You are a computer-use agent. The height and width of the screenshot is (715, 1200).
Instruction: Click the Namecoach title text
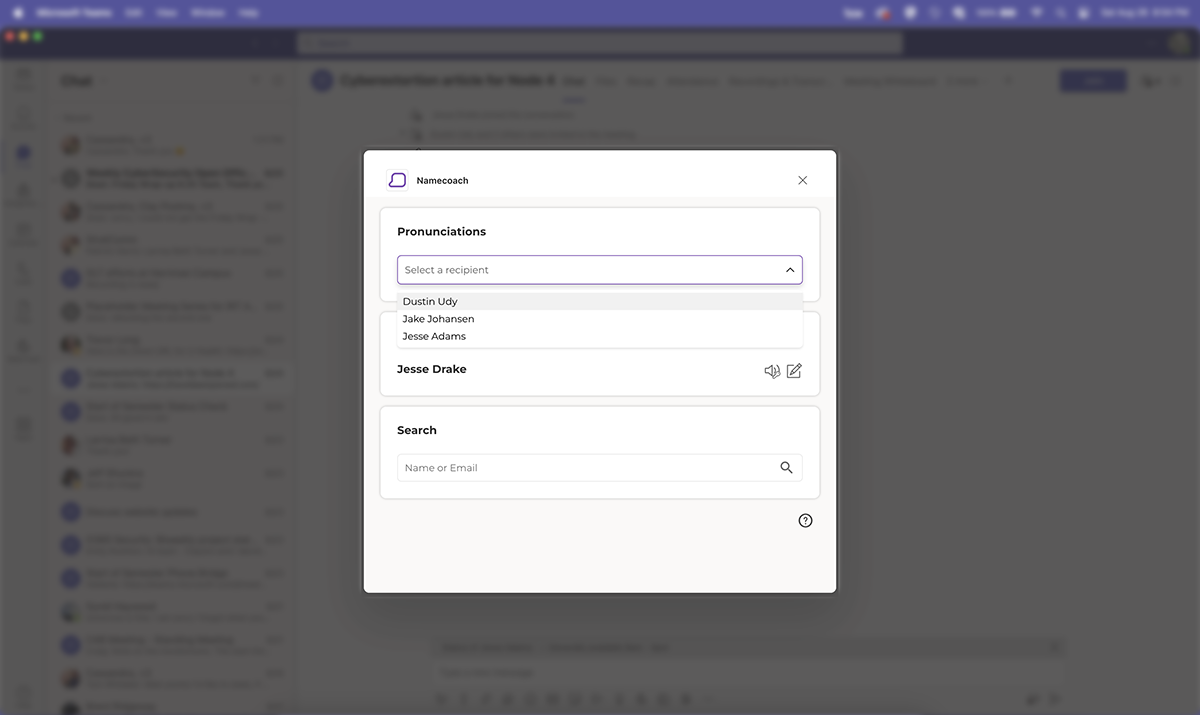[x=442, y=181]
